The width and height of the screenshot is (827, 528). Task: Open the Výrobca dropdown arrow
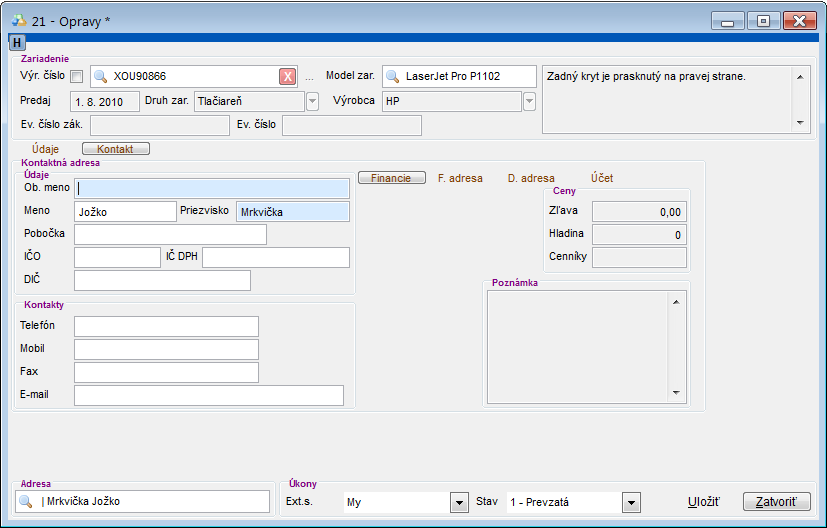tap(529, 101)
